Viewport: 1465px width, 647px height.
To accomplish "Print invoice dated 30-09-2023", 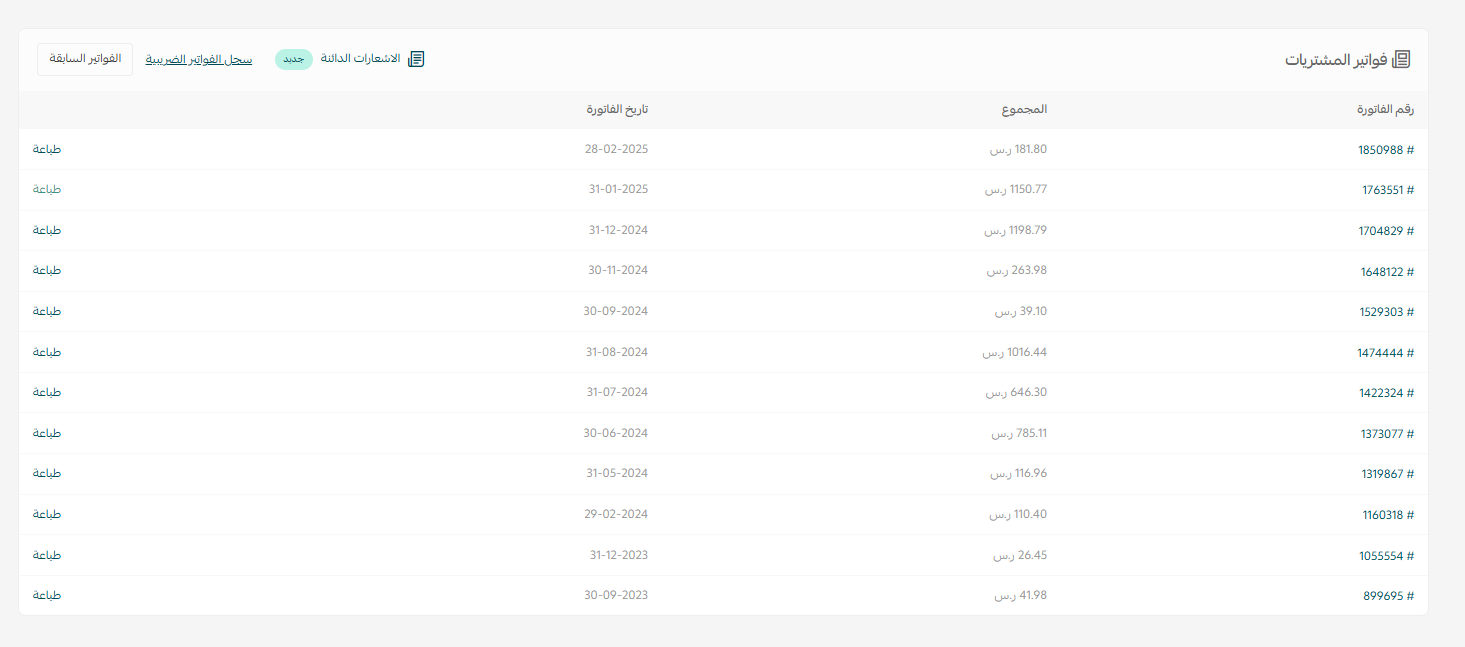I will (x=47, y=595).
